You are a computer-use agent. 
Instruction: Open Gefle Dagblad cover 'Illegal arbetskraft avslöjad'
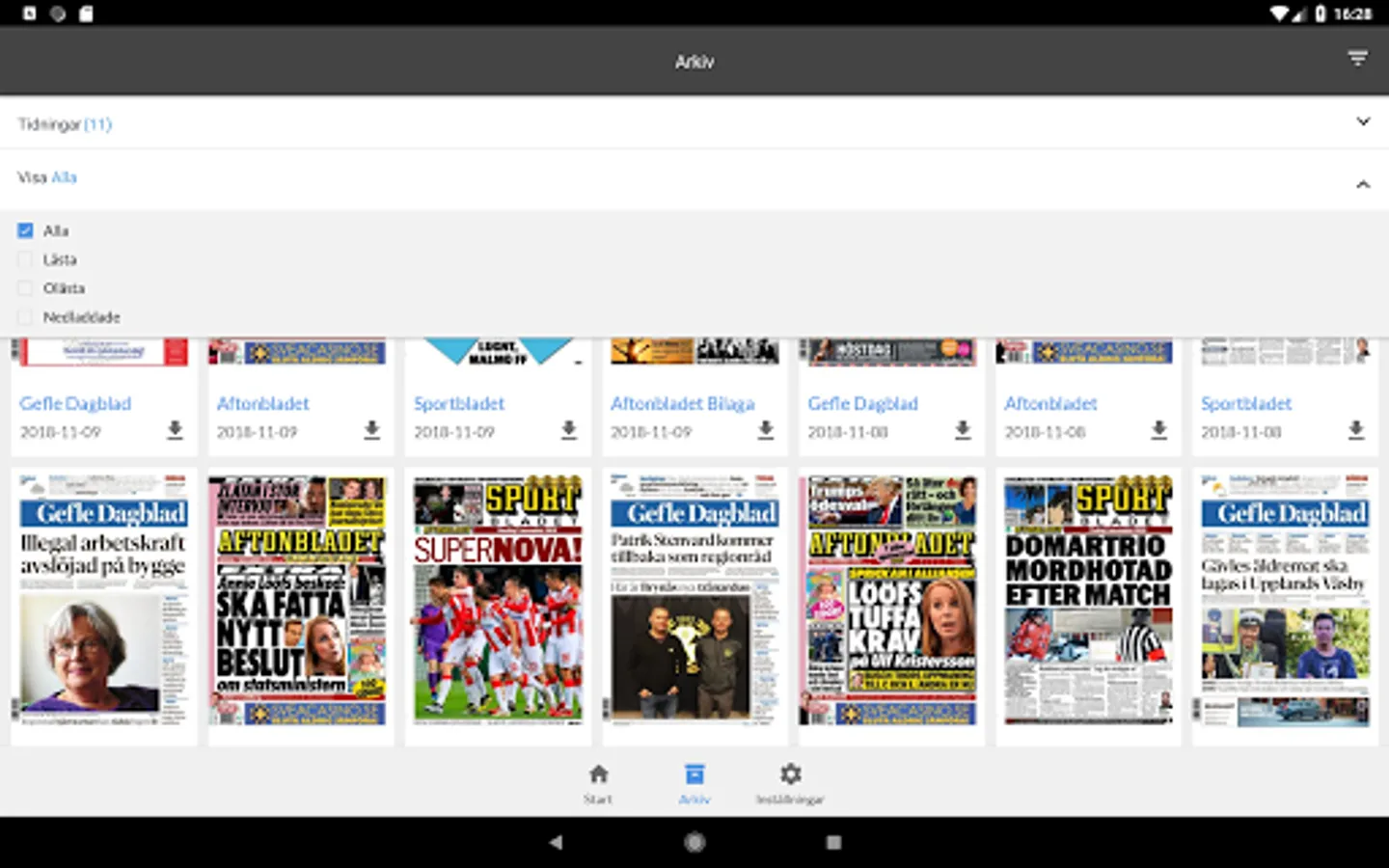coord(104,599)
